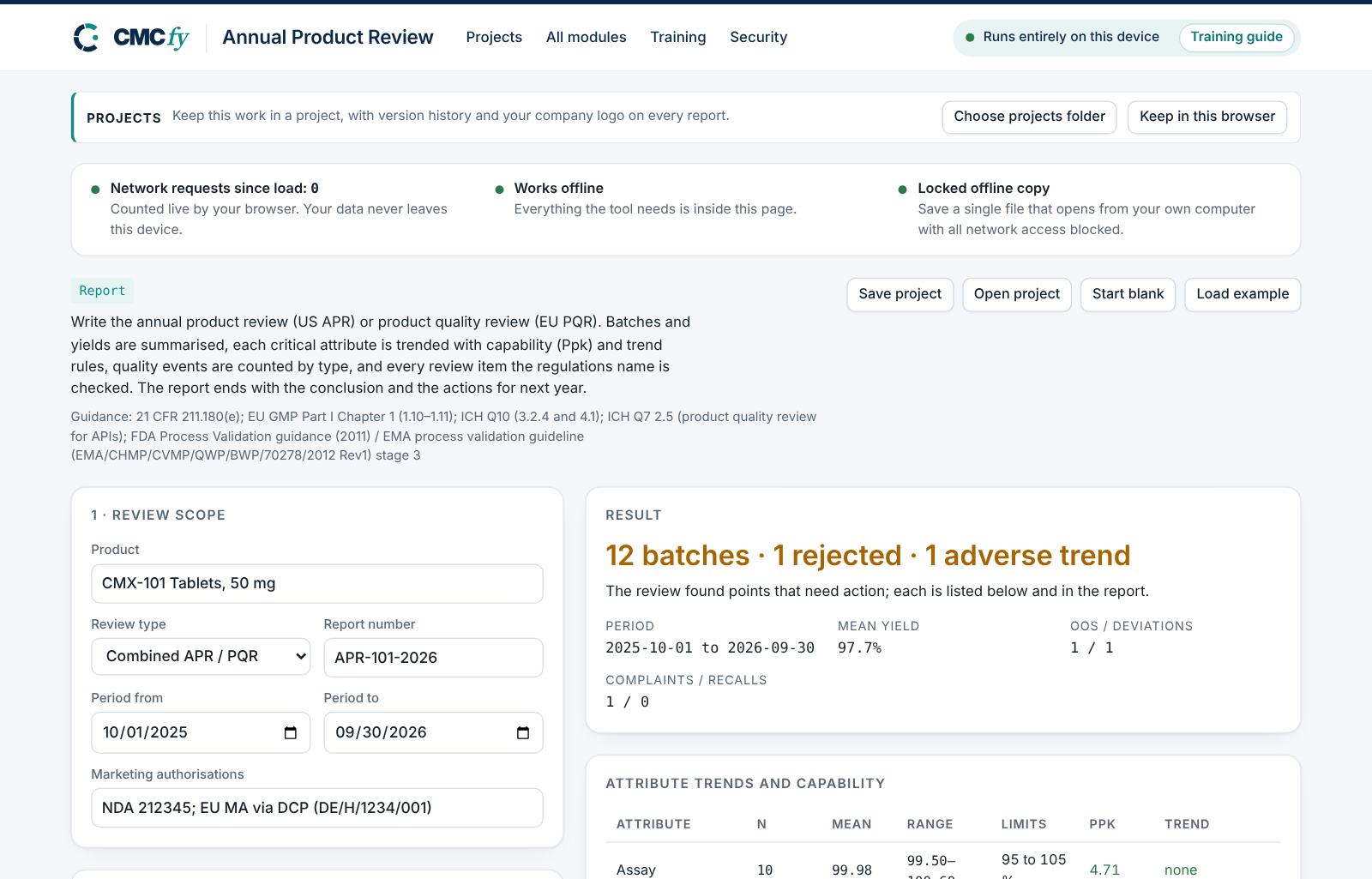Expand the Review type dropdown
Viewport: 1372px width, 879px height.
coord(201,657)
